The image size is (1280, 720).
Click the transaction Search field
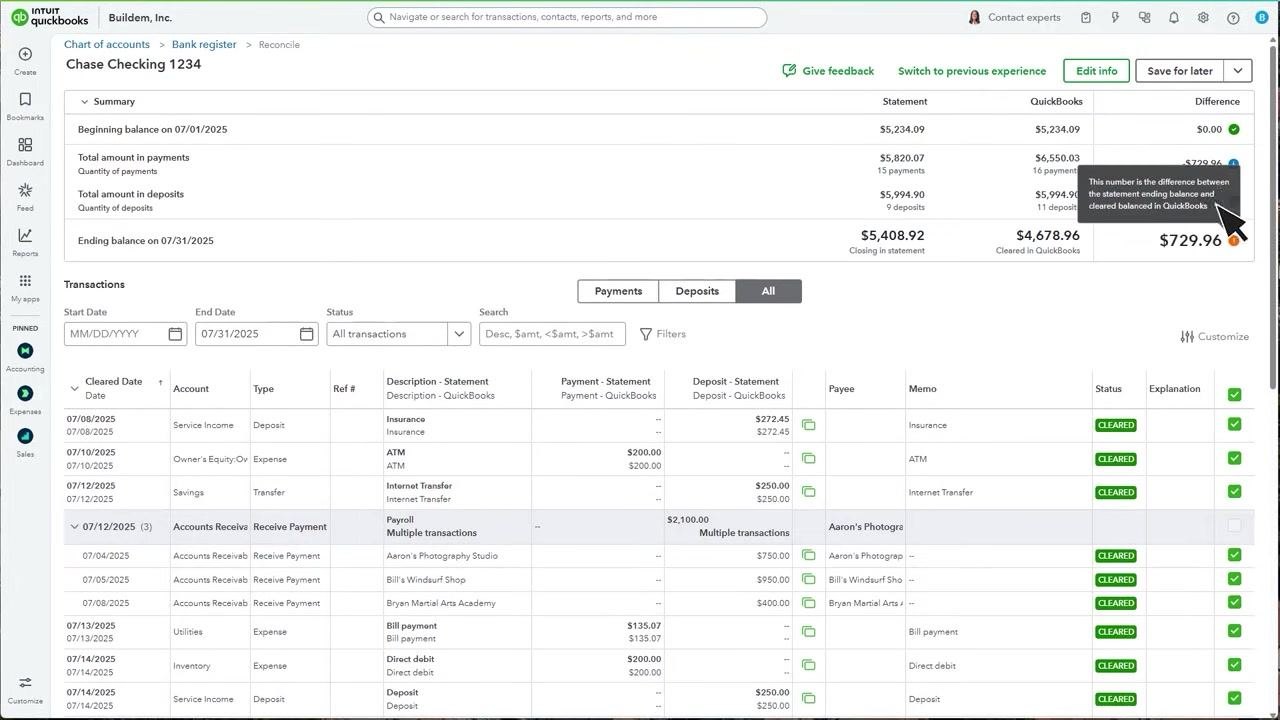point(552,334)
